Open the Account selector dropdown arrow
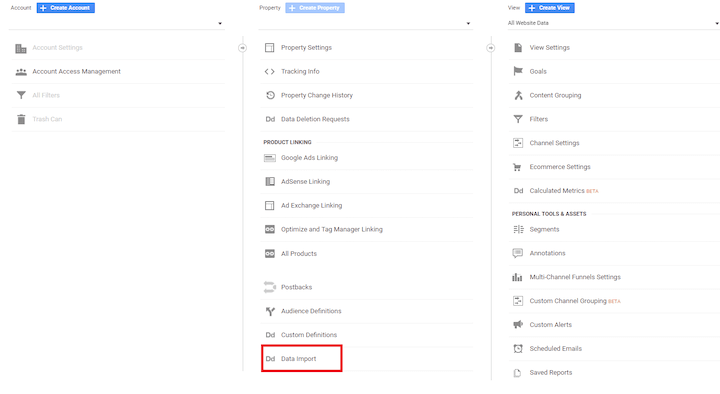Viewport: 720px width, 394px height. [220, 23]
